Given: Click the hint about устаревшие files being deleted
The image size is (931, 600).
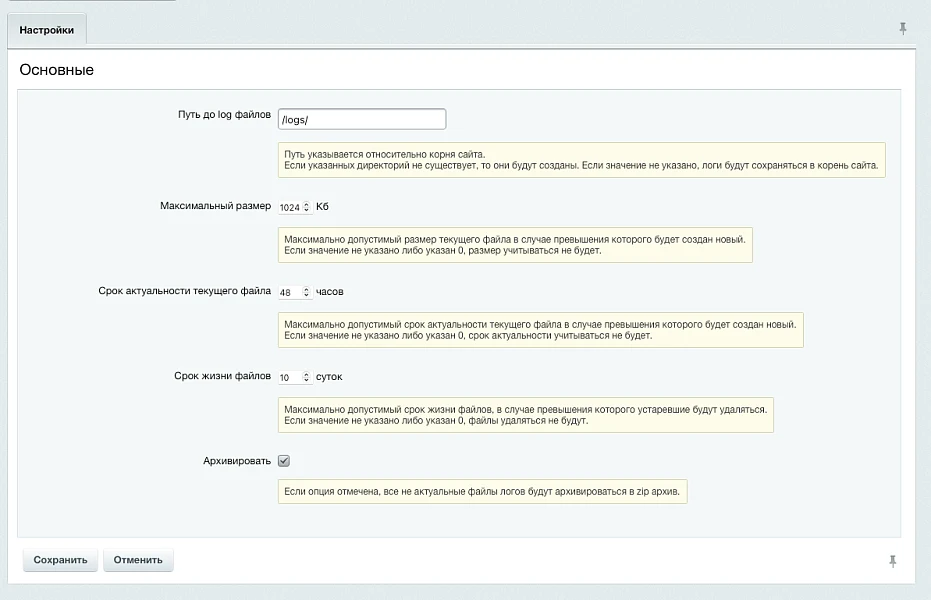Looking at the screenshot, I should point(525,415).
